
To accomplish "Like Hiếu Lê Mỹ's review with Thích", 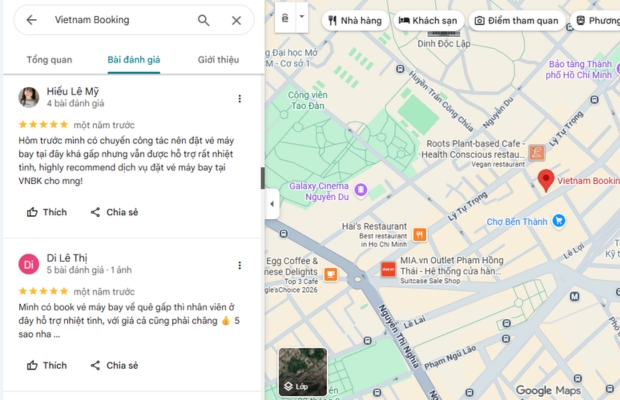I will pos(47,212).
